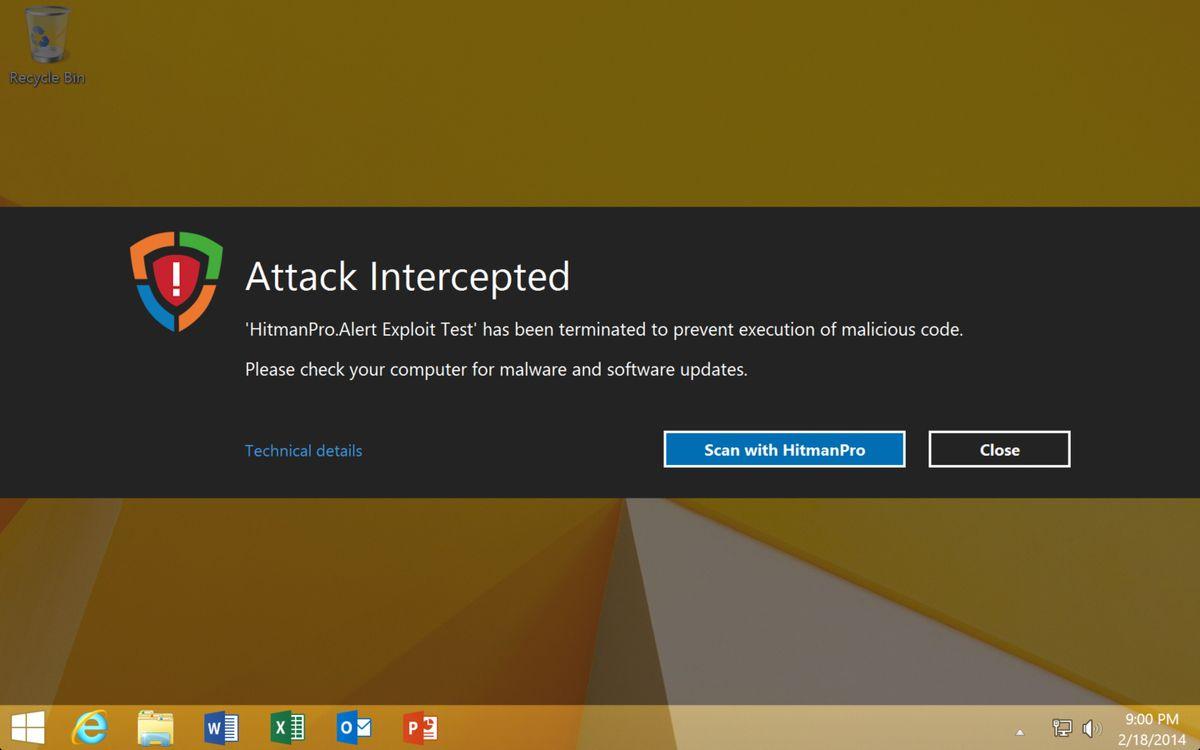This screenshot has height=750, width=1200.
Task: Launch Microsoft Excel from the taskbar
Action: coord(288,727)
